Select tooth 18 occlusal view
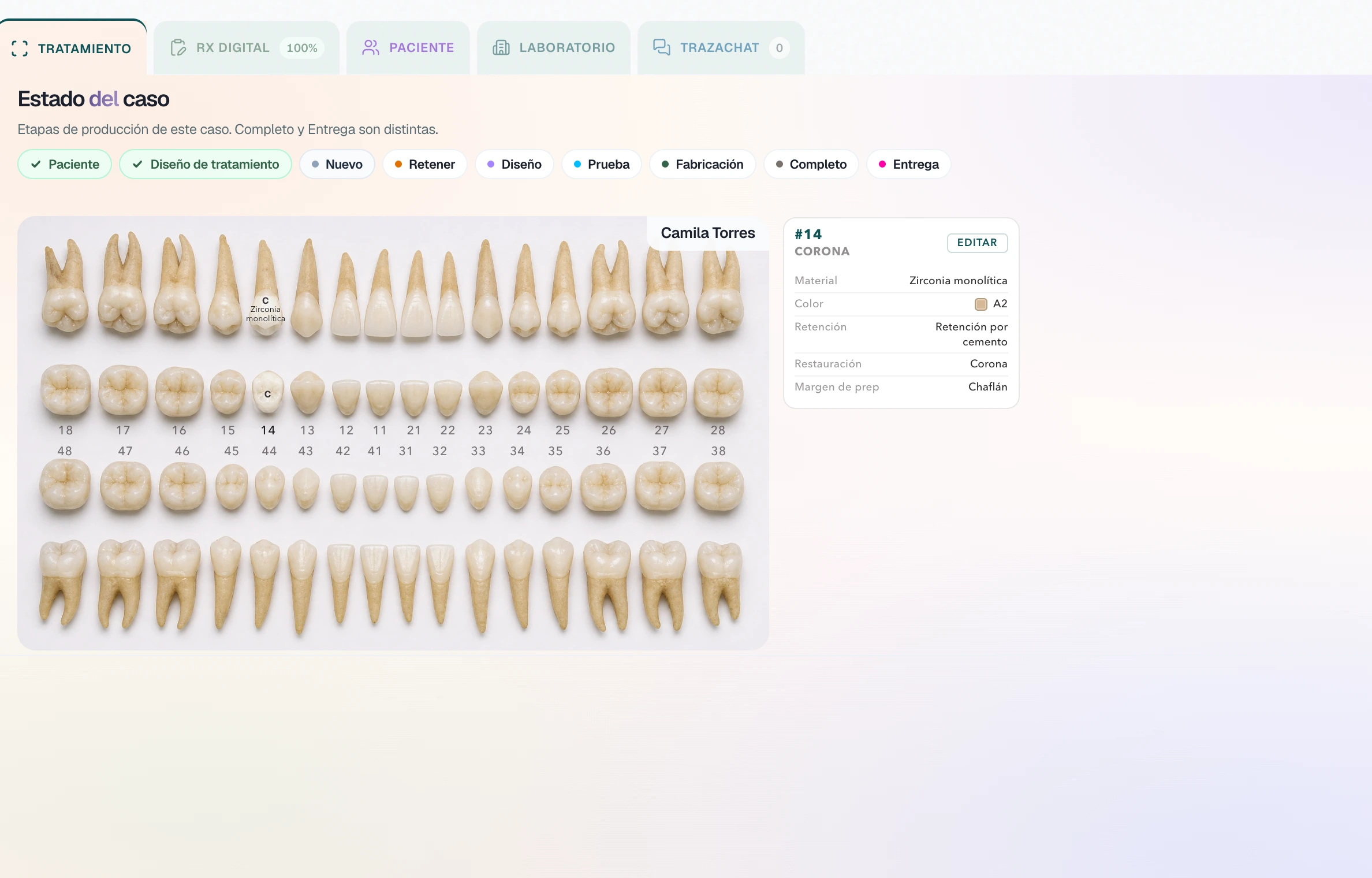 [66, 390]
